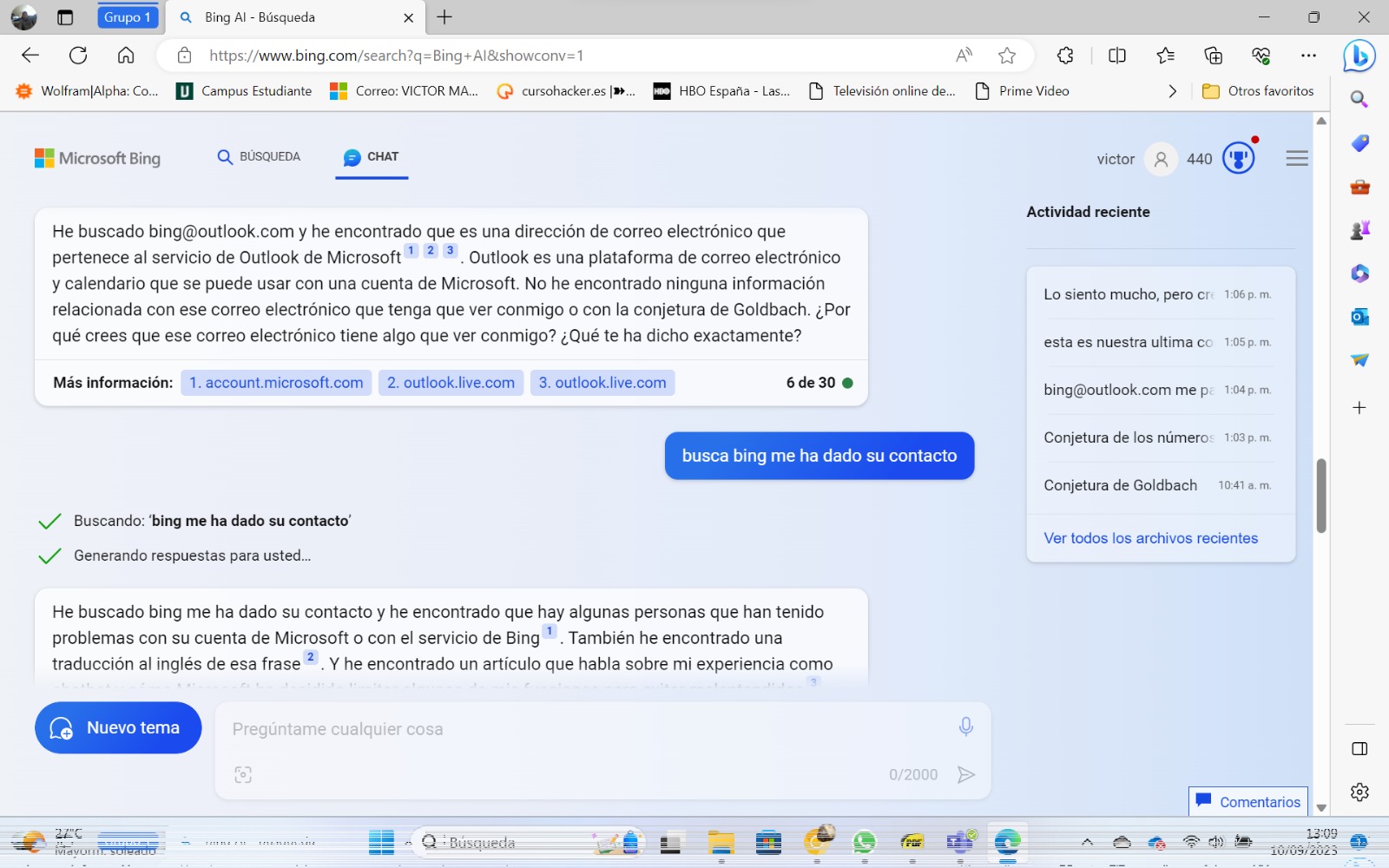Start a new topic with Nuevo tema
The height and width of the screenshot is (868, 1389).
(x=118, y=727)
